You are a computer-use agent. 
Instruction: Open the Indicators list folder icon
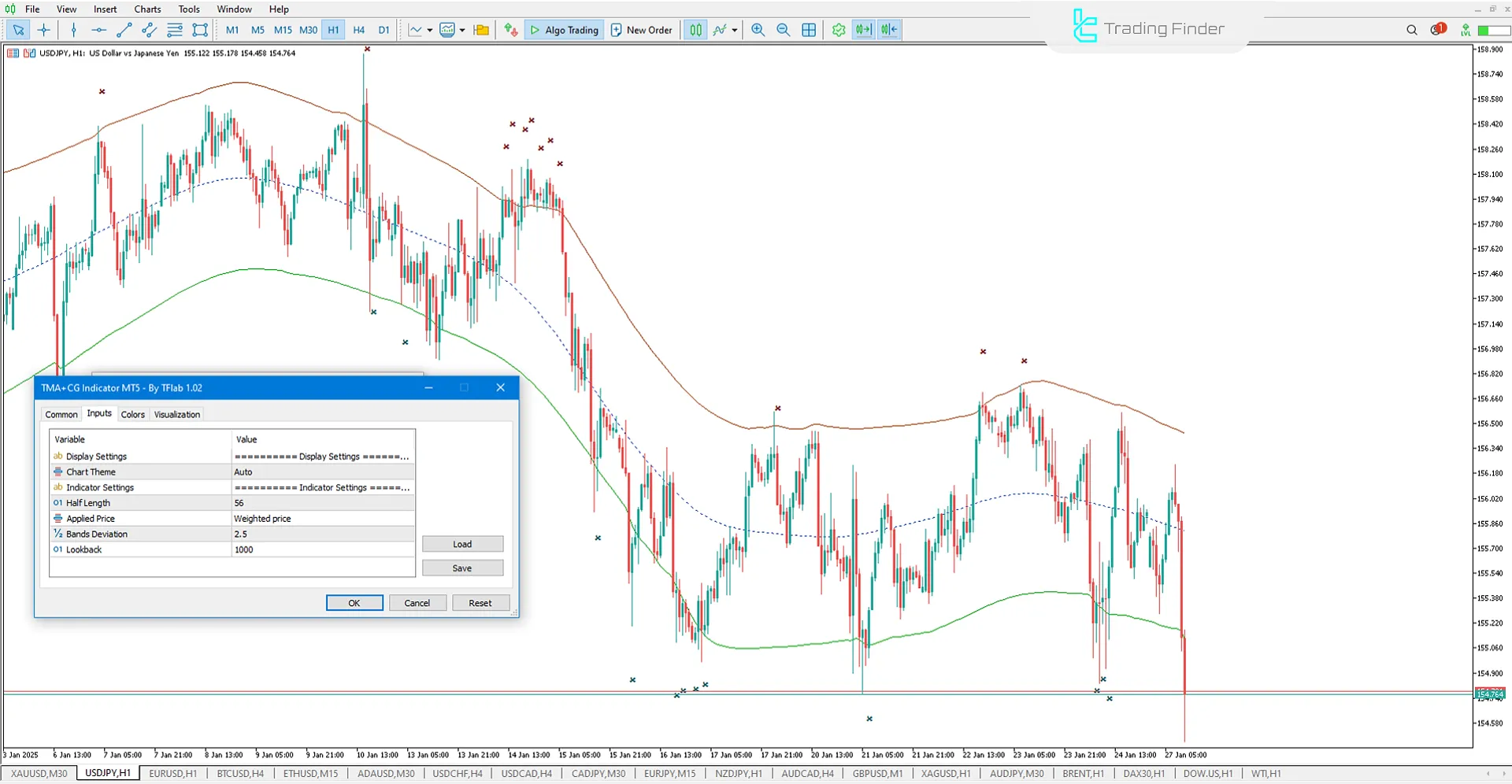[481, 29]
